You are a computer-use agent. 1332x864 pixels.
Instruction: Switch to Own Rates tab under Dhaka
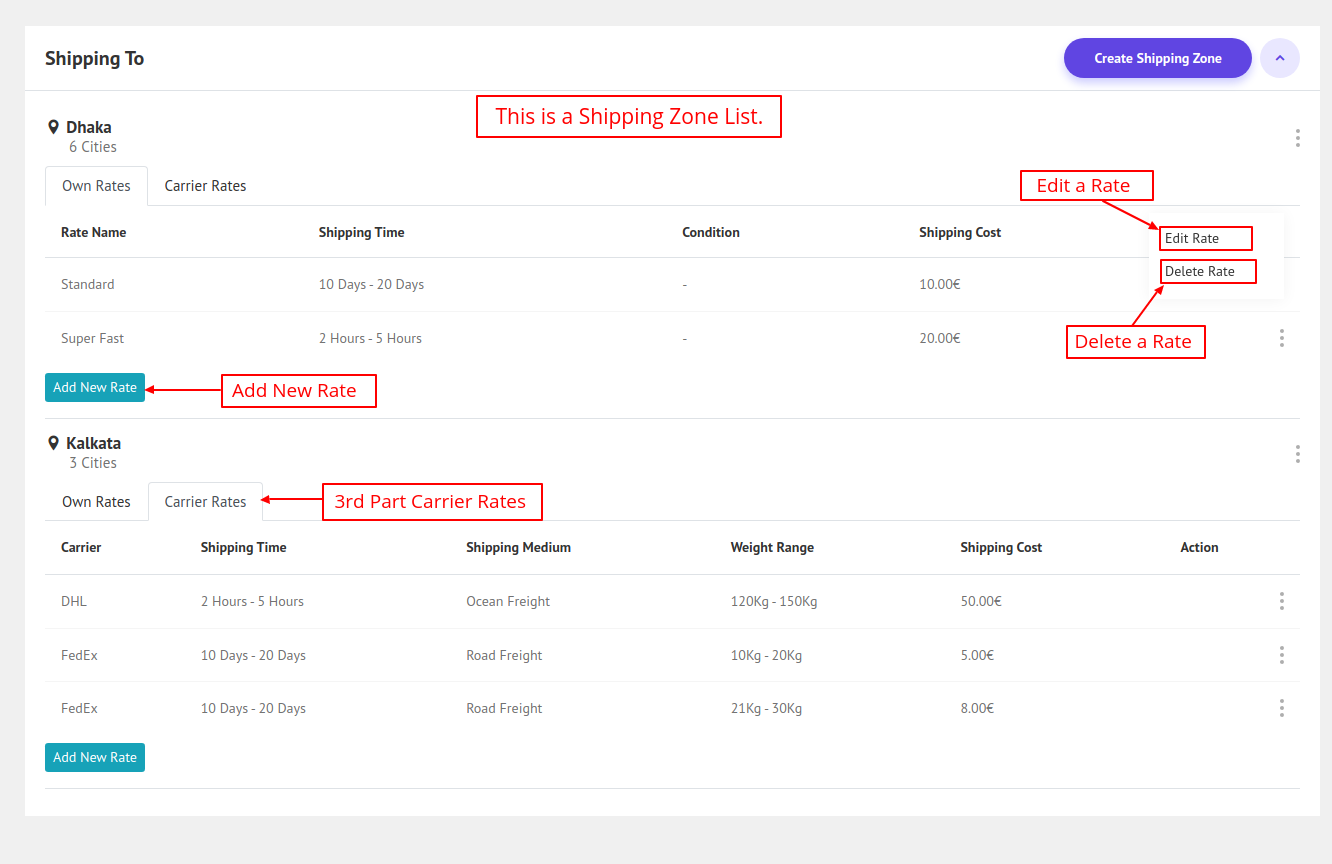tap(96, 186)
